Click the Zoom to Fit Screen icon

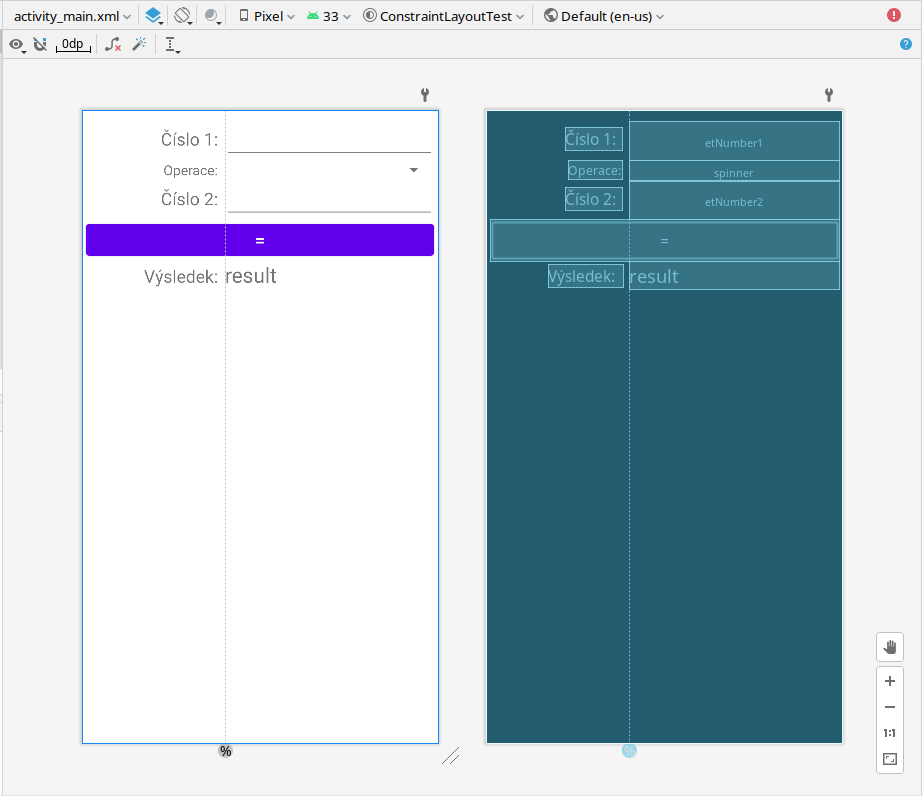[x=889, y=759]
